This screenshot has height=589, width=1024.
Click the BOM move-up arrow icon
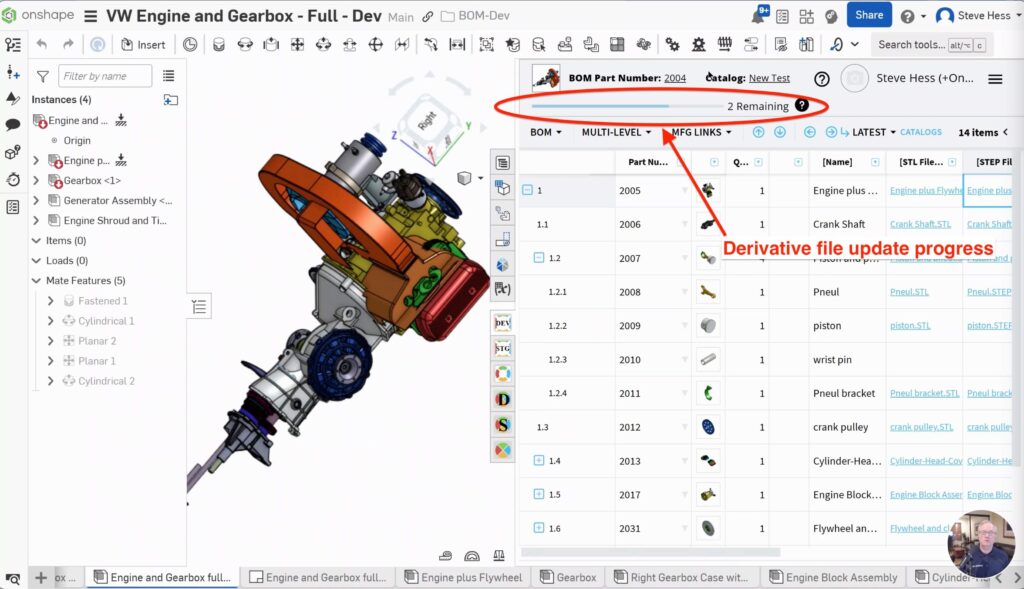[758, 132]
